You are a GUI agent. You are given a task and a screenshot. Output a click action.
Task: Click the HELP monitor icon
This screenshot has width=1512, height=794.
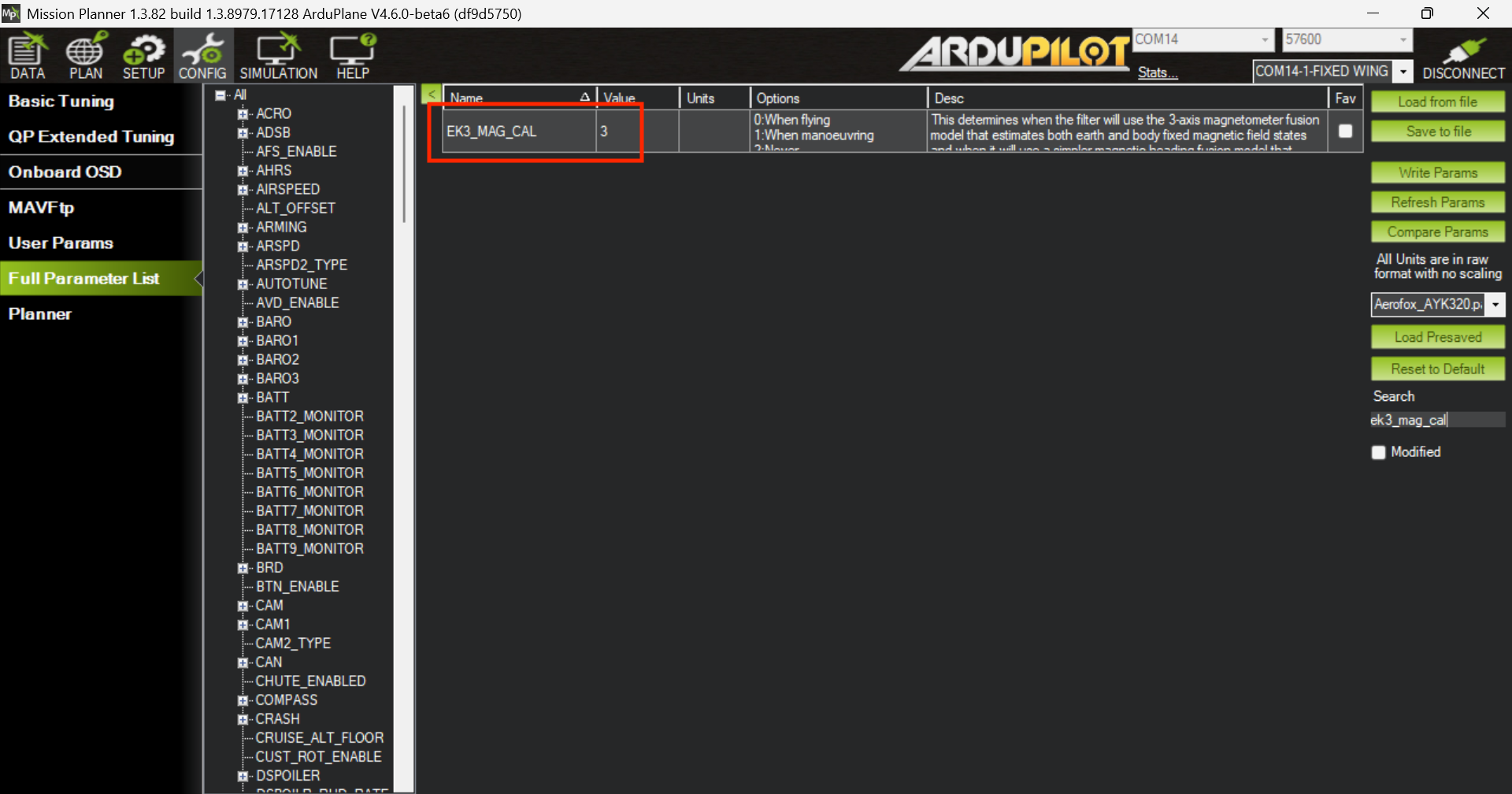(352, 56)
